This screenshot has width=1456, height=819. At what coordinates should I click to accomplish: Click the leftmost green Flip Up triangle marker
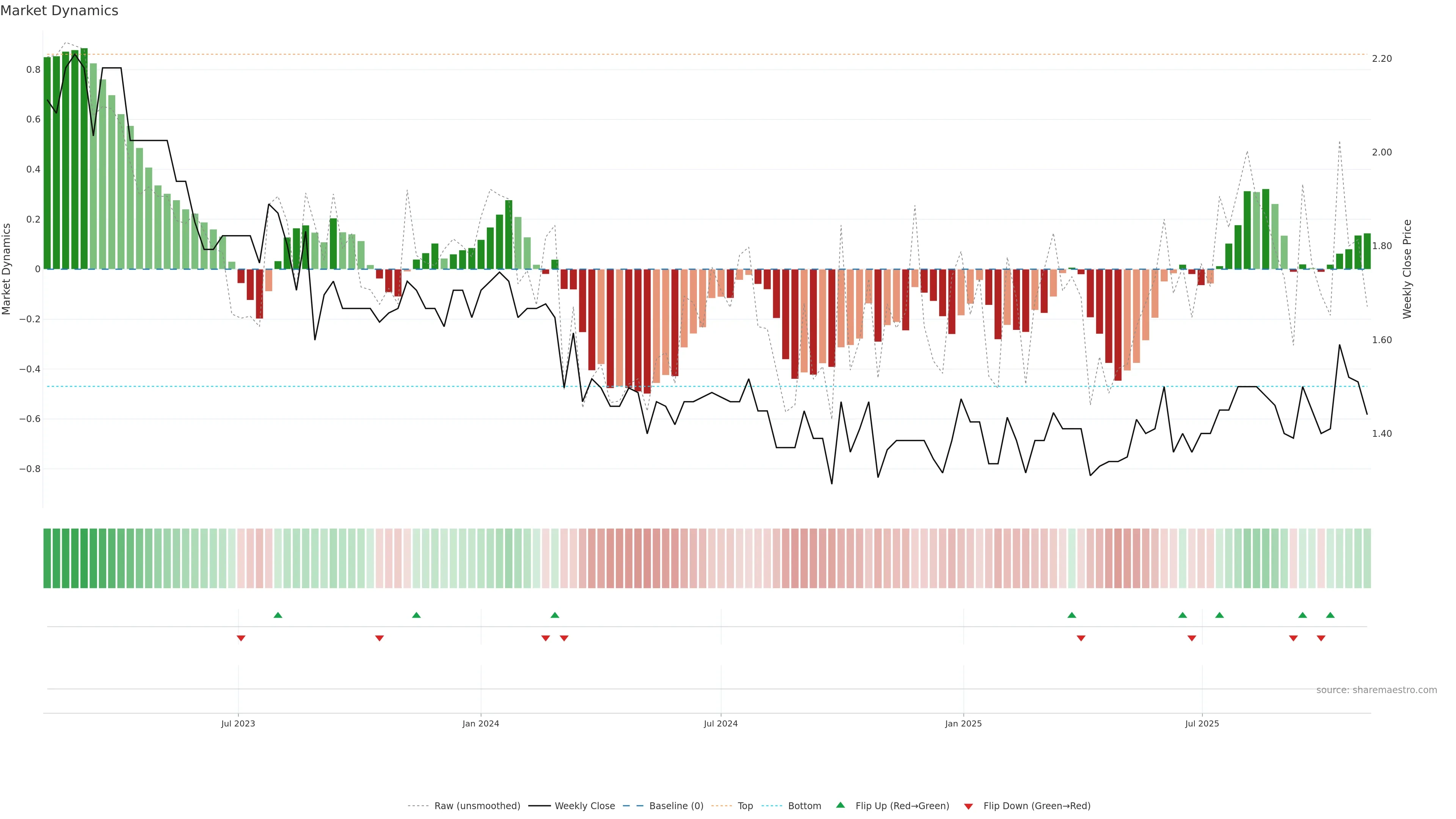[x=278, y=615]
